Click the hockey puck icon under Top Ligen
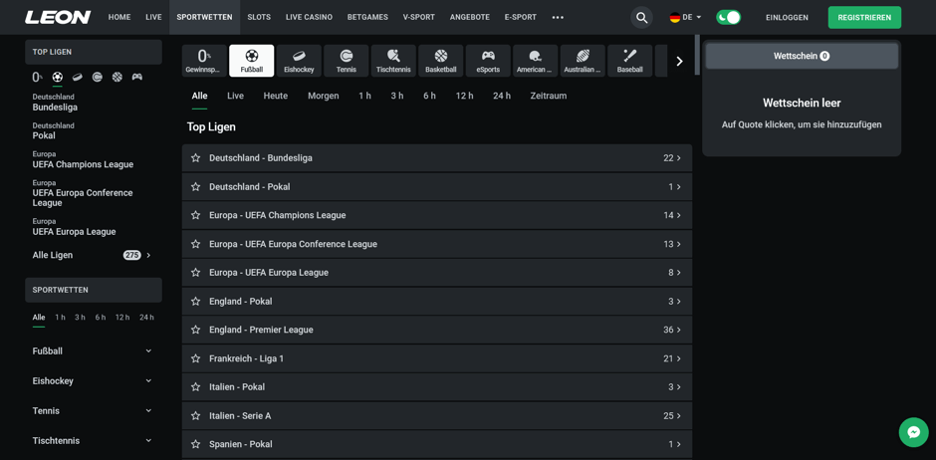Viewport: 936px width, 460px height. pos(77,77)
